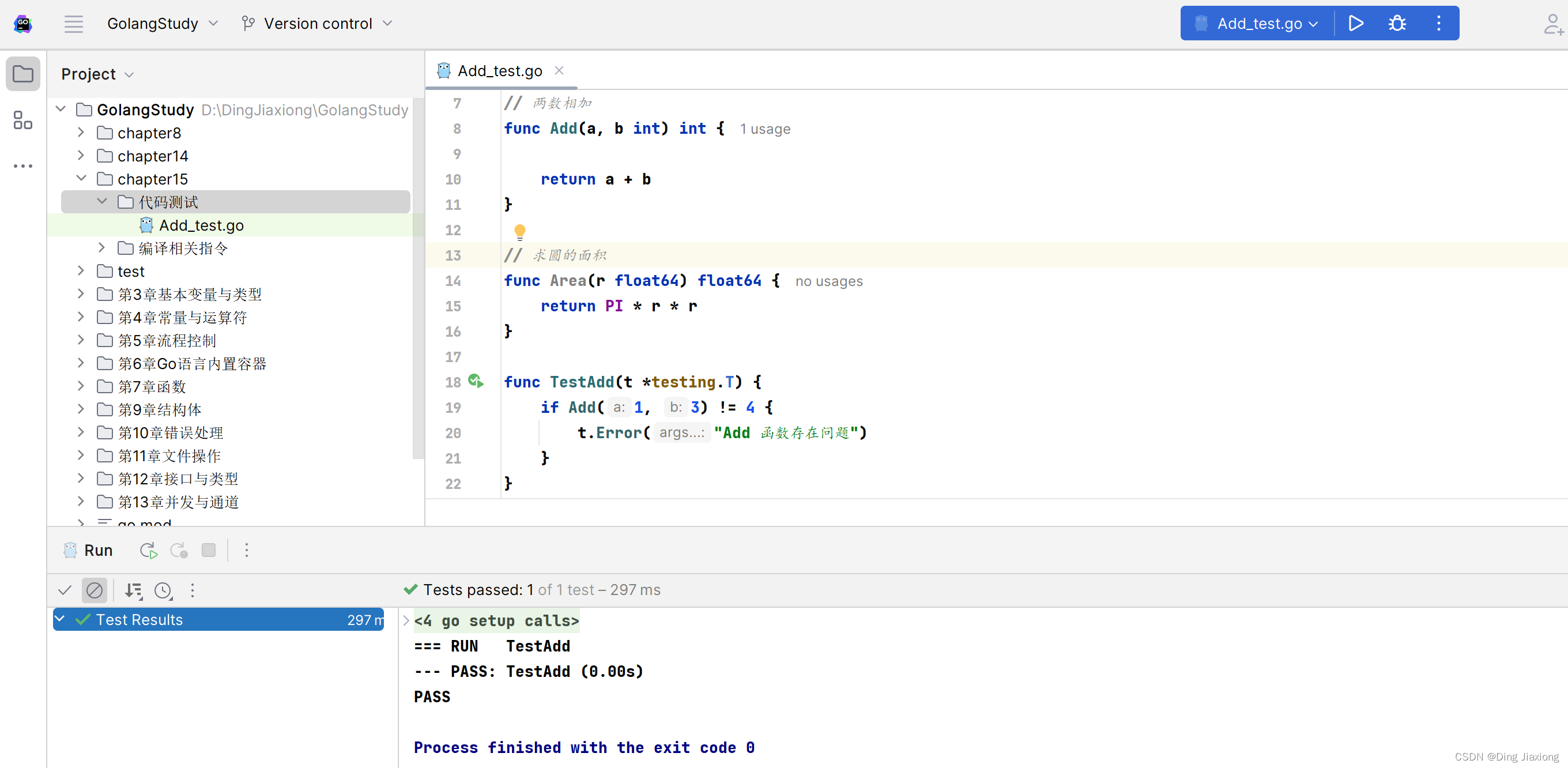Open the Structure tool window icon

(x=23, y=120)
